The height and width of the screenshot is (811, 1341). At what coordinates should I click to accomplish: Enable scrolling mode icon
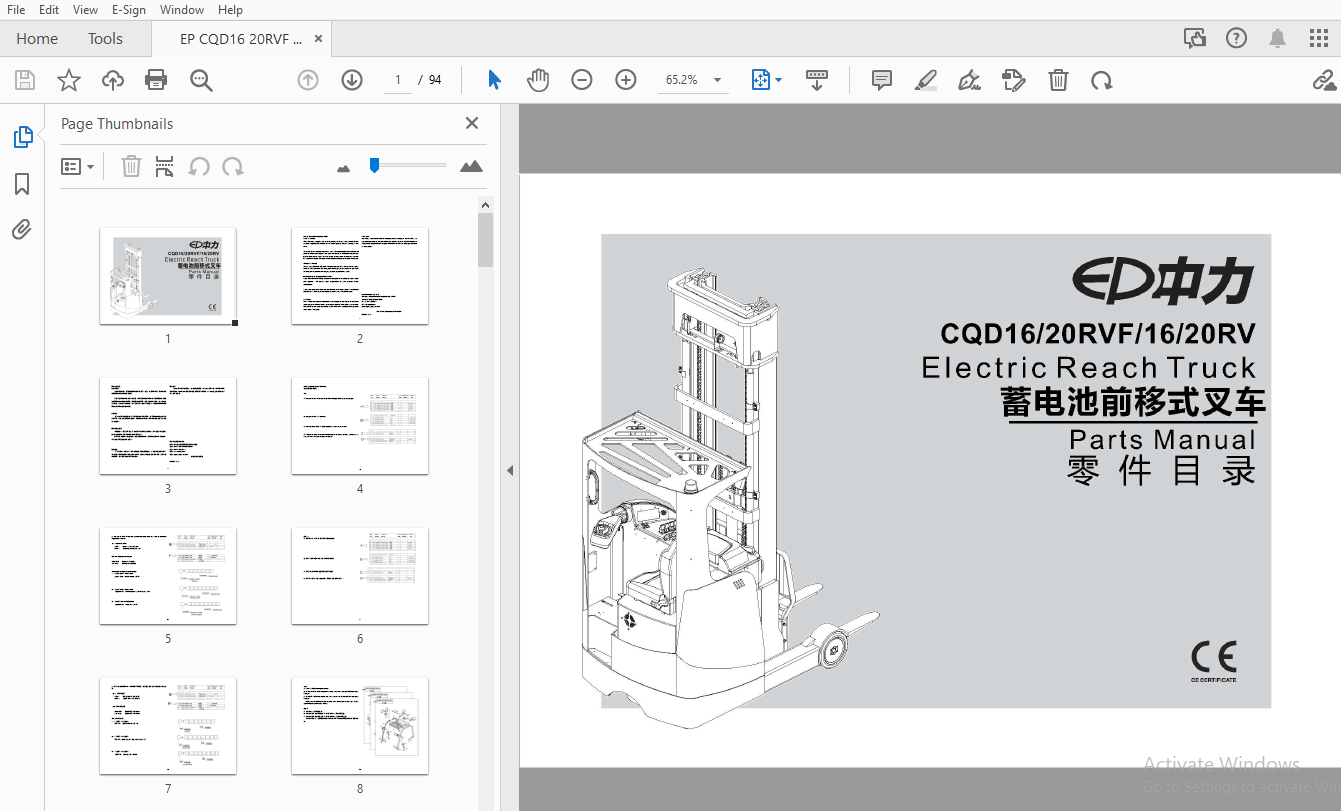817,80
